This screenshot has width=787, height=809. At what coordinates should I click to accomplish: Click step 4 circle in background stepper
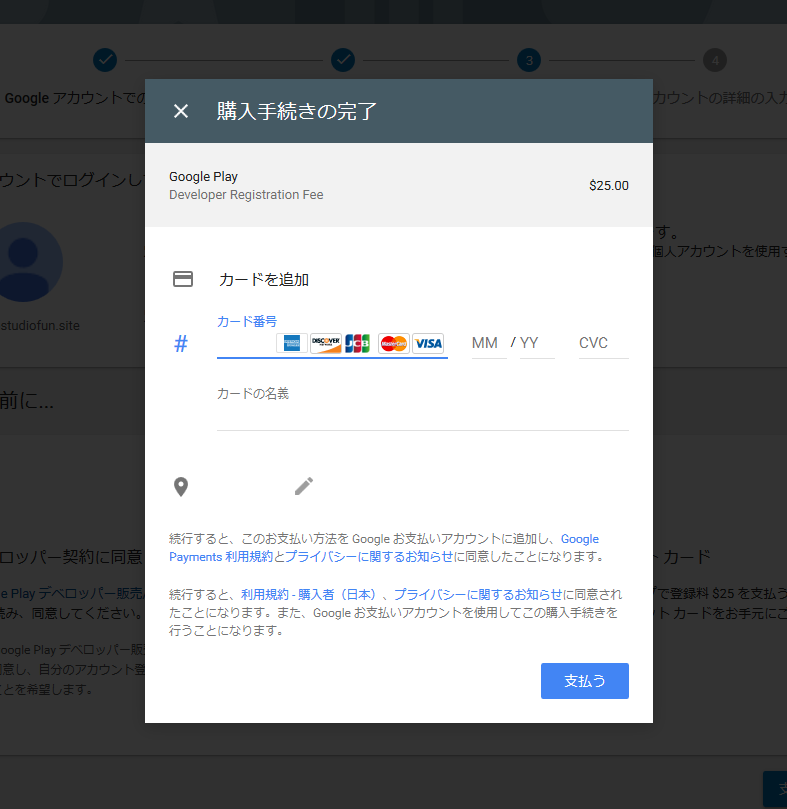[x=715, y=60]
